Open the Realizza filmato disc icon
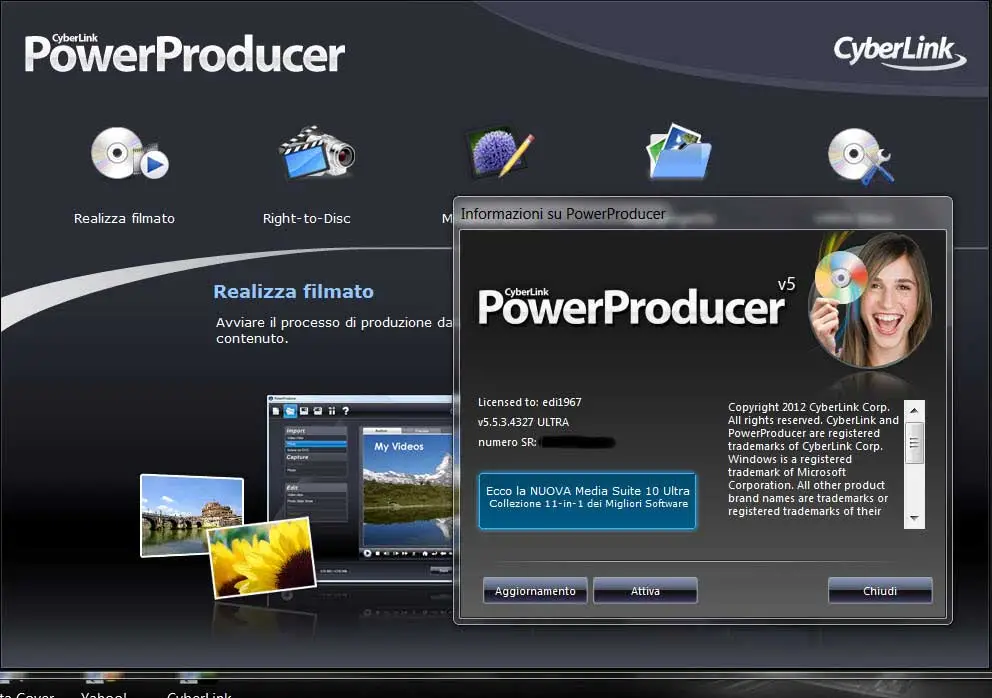The height and width of the screenshot is (698, 992). click(x=129, y=153)
